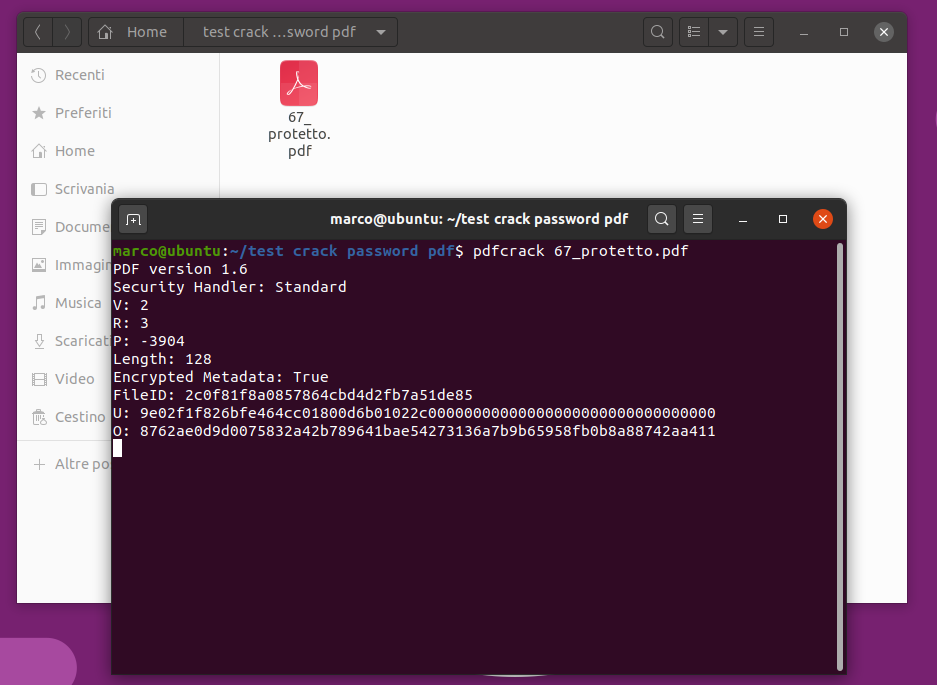Maximize the file manager window
The height and width of the screenshot is (685, 937).
(844, 32)
